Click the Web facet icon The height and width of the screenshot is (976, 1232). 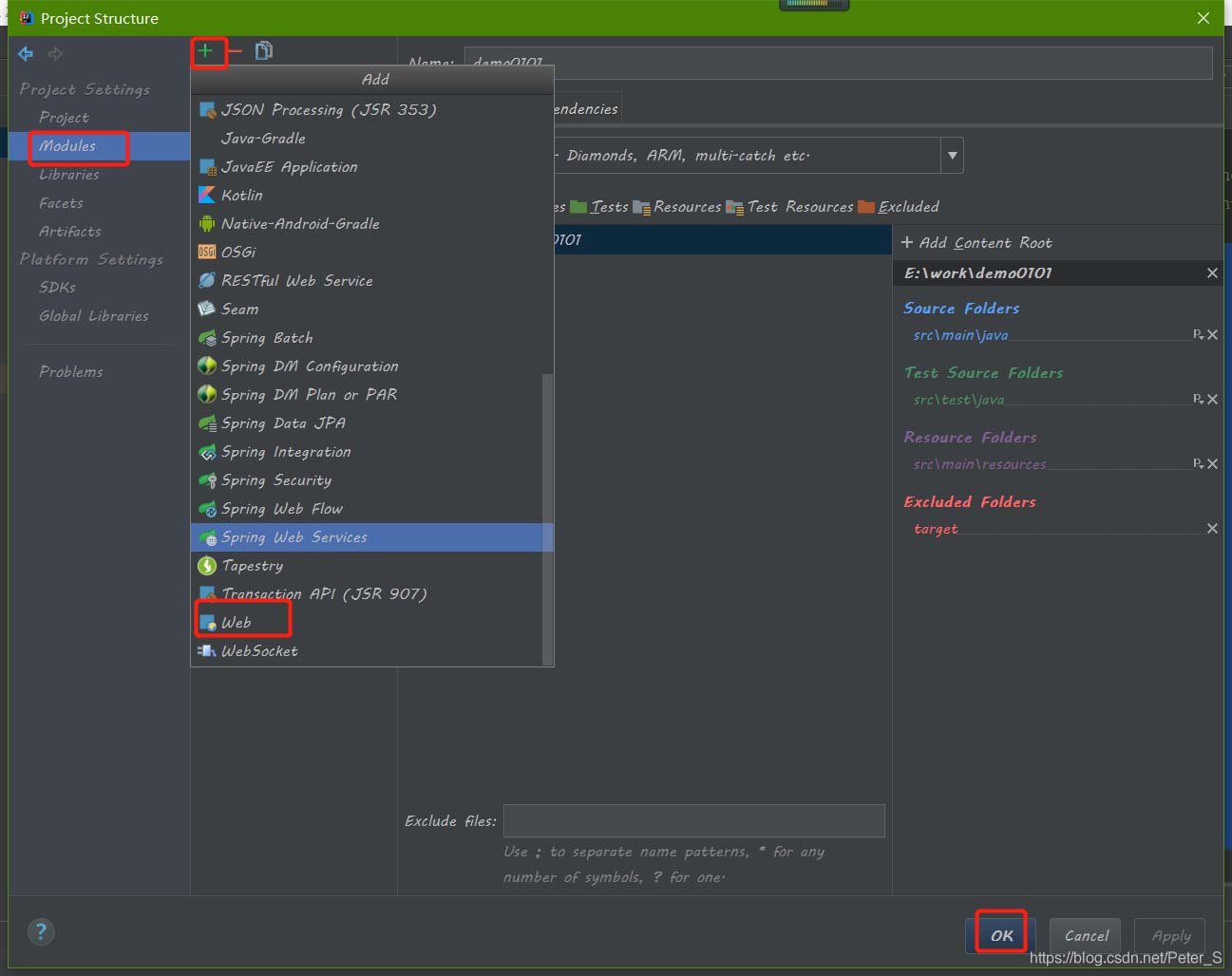206,623
